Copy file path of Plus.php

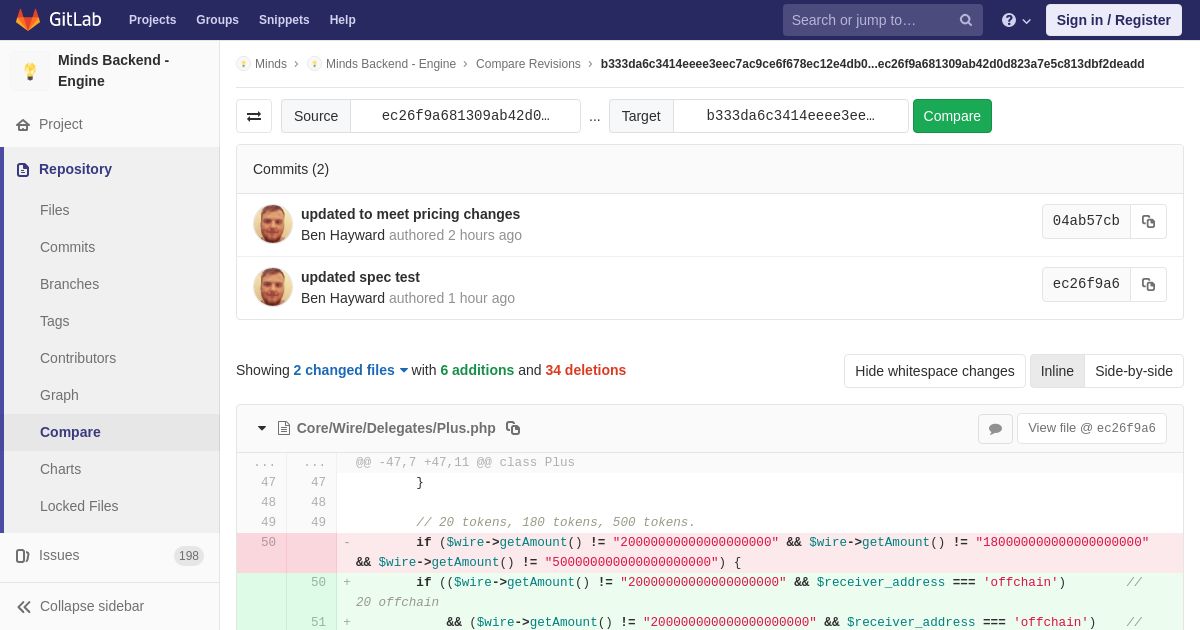[x=513, y=428]
